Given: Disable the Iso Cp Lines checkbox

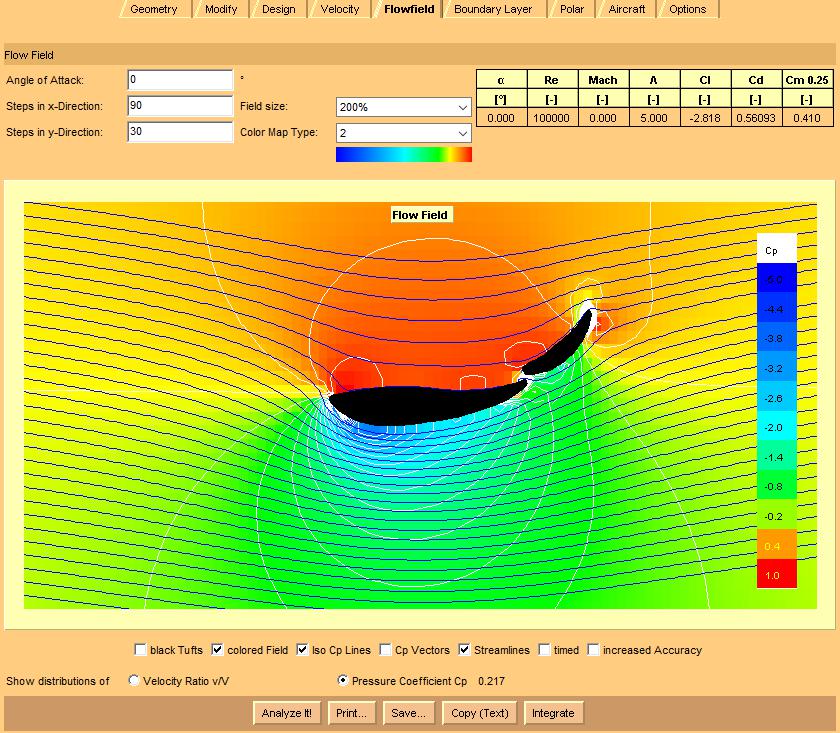Looking at the screenshot, I should pos(302,650).
